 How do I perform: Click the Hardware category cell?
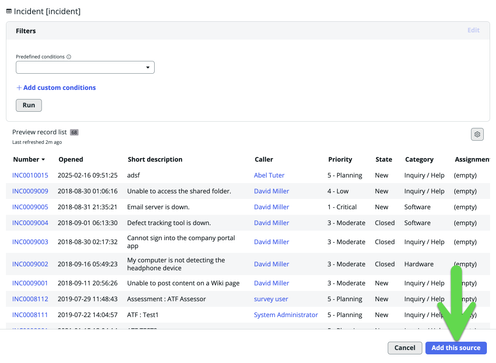tap(419, 264)
